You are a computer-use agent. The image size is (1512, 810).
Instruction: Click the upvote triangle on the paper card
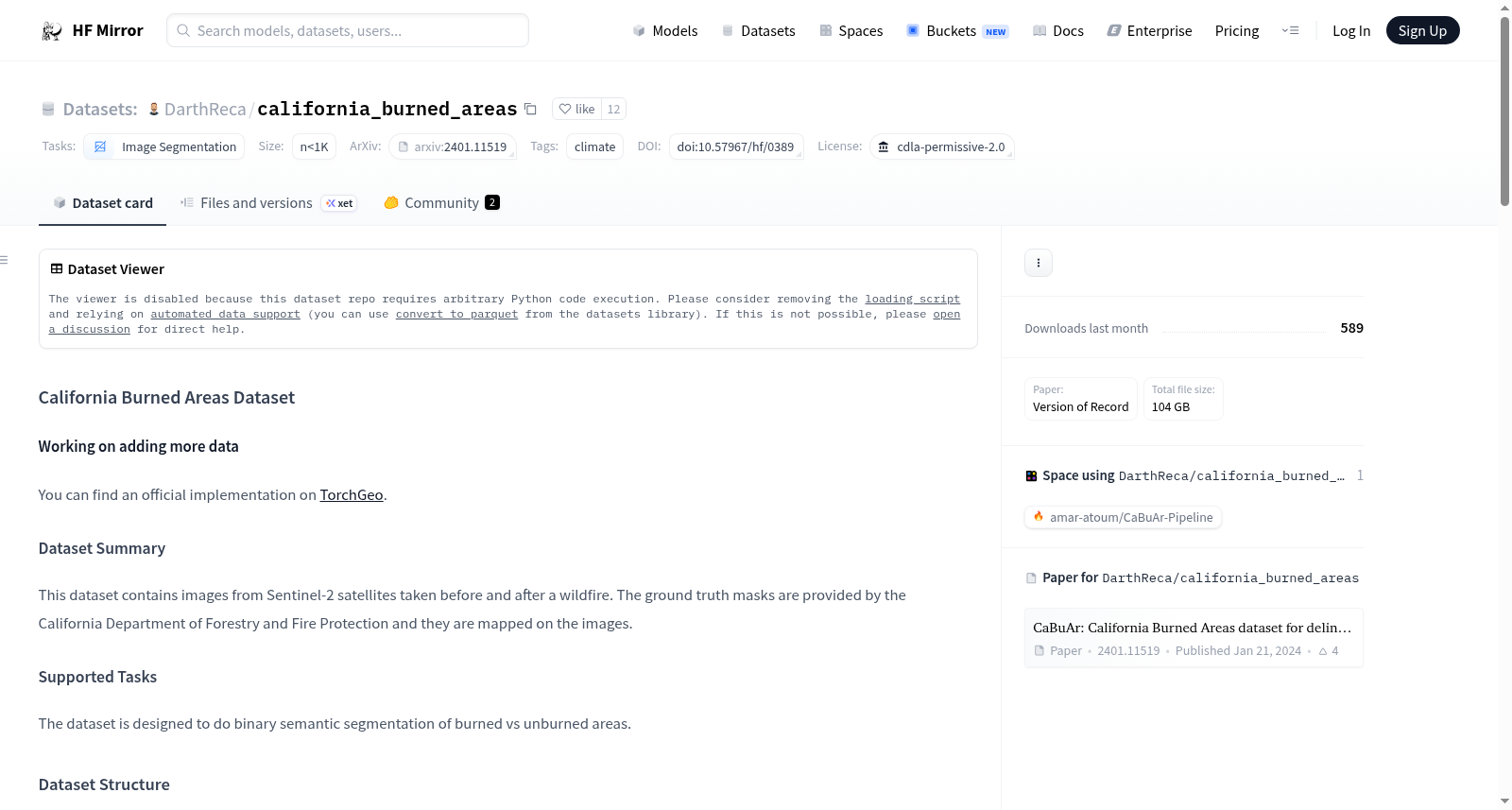(x=1323, y=651)
